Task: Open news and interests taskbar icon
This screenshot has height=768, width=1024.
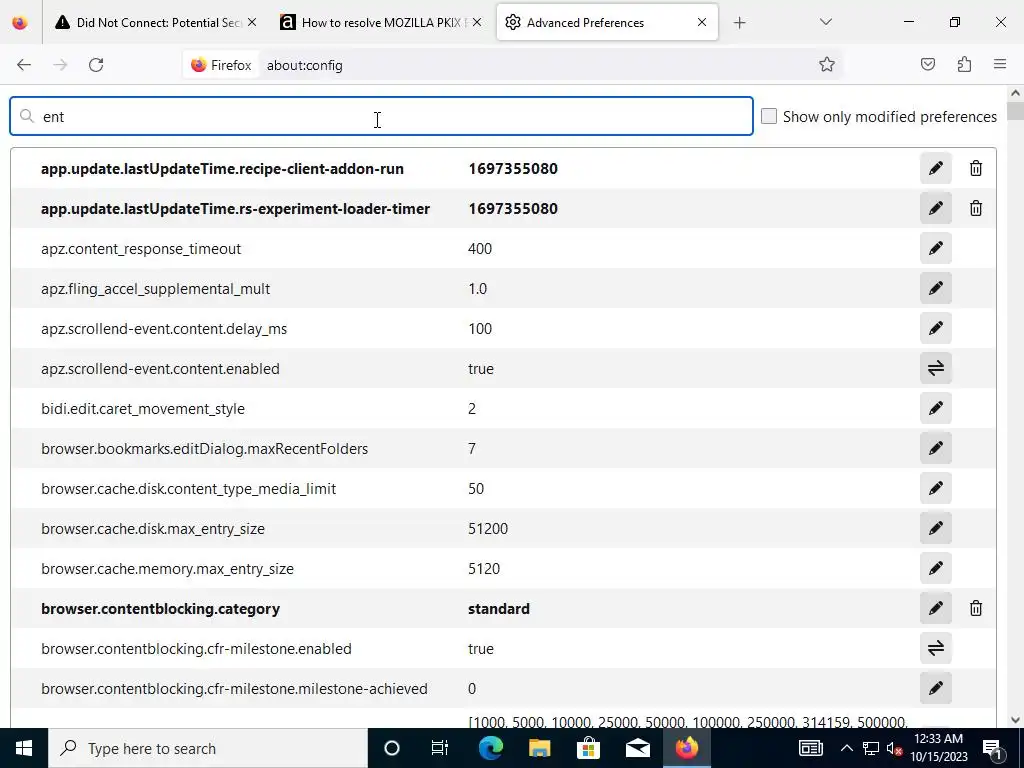Action: [810, 748]
